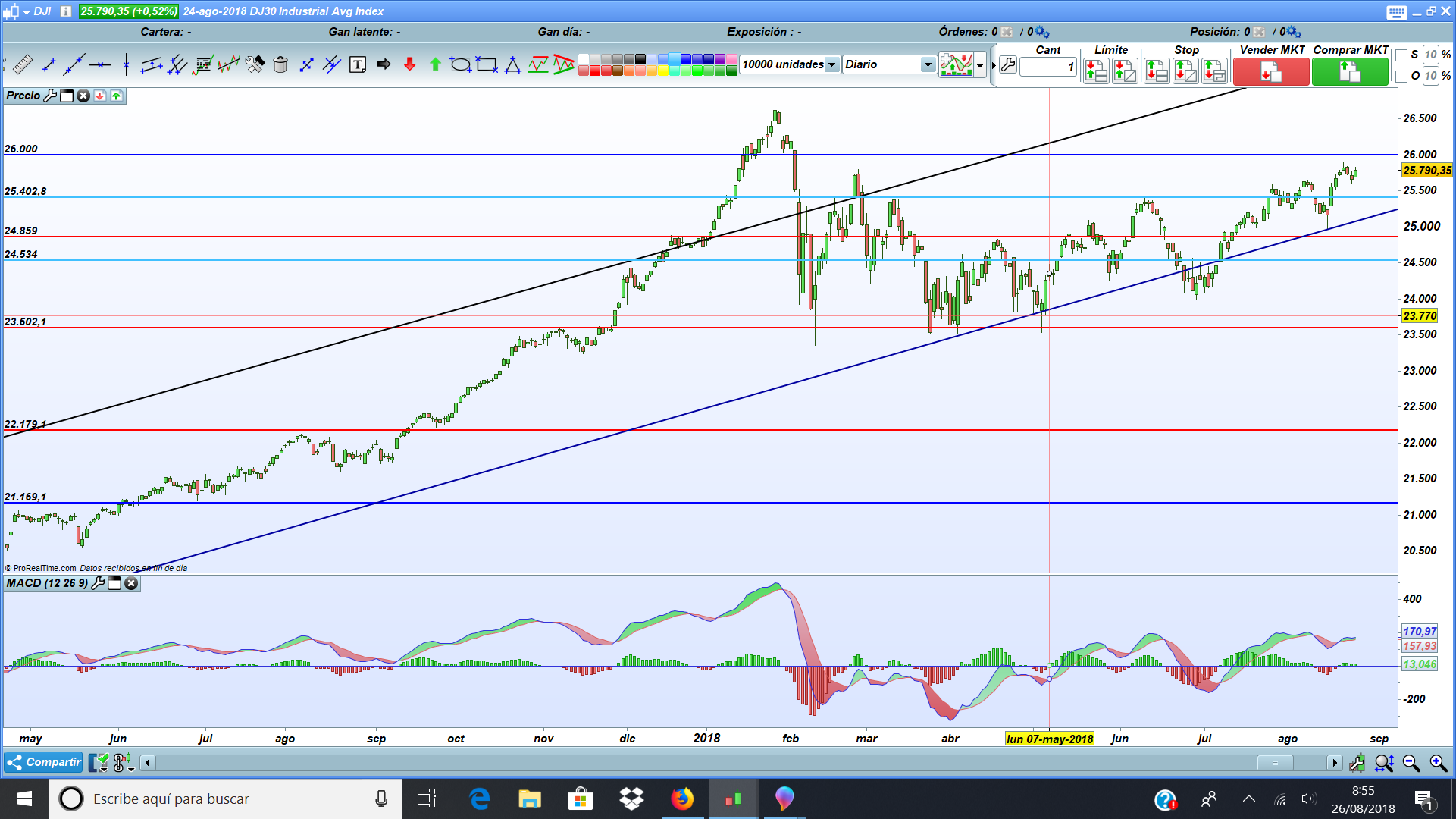Enable the O percent checkbox

pos(1401,76)
